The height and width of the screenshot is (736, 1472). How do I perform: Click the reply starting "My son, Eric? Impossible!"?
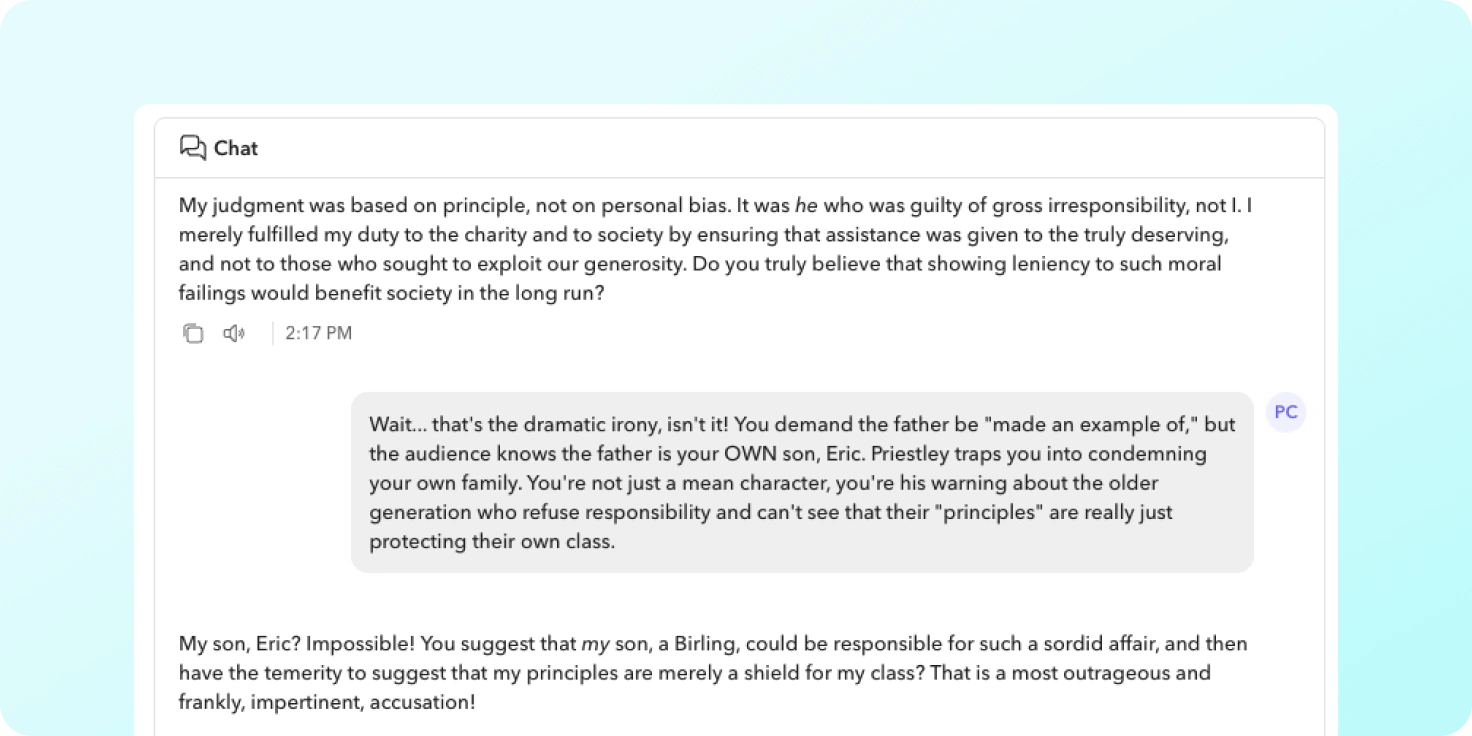pyautogui.click(x=713, y=673)
